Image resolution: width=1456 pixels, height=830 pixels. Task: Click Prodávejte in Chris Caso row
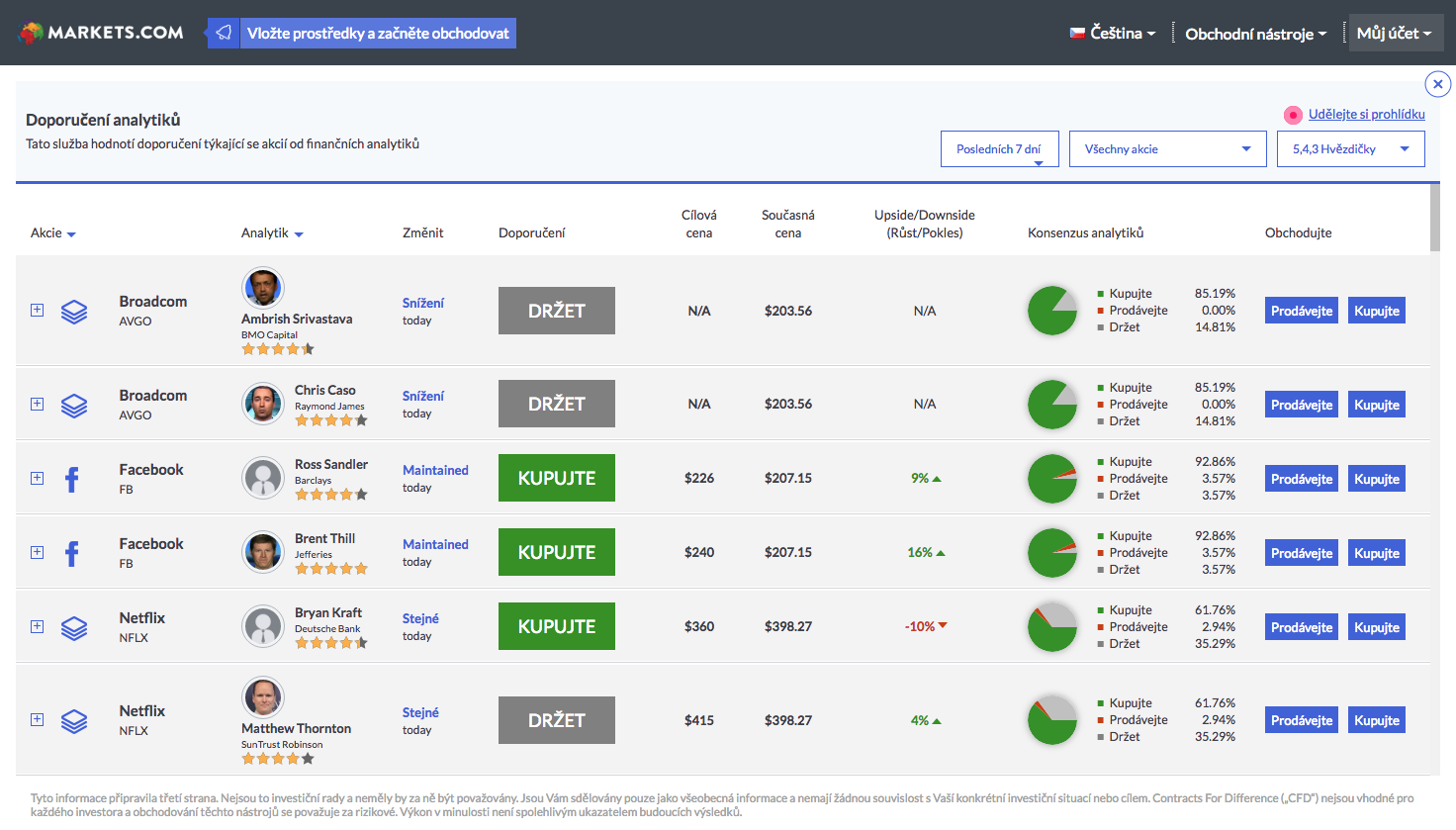1302,405
